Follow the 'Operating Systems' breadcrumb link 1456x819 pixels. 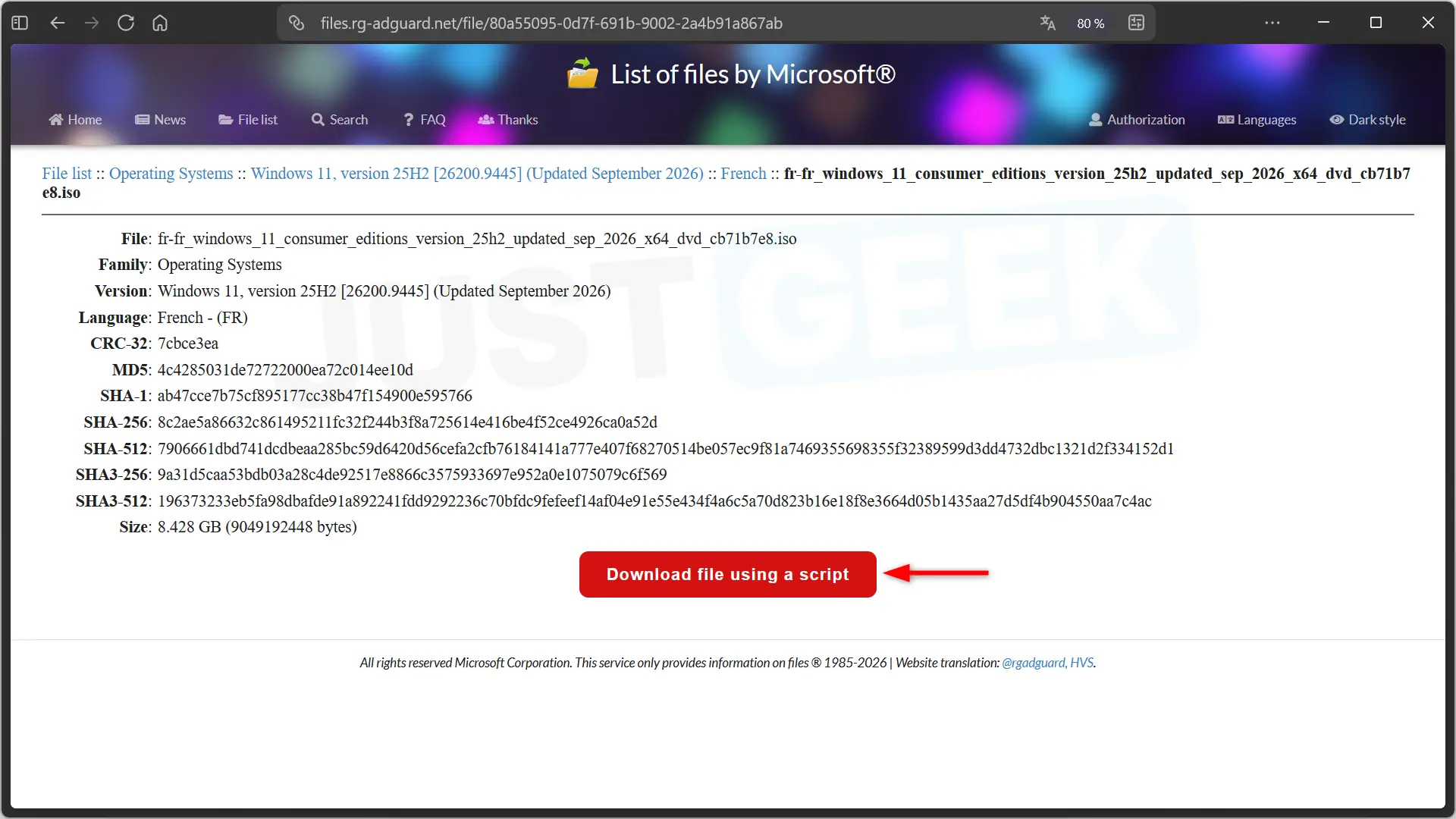click(171, 174)
